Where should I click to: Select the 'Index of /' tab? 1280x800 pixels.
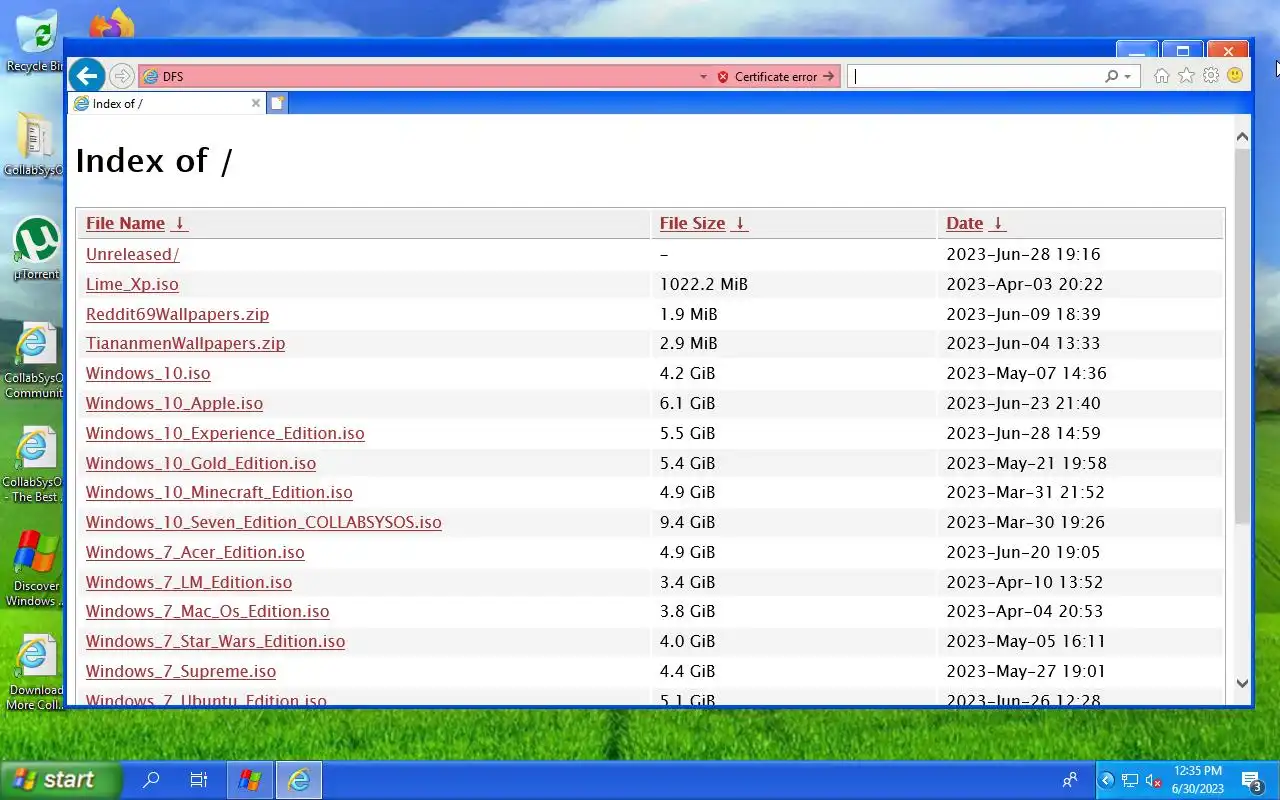[167, 103]
